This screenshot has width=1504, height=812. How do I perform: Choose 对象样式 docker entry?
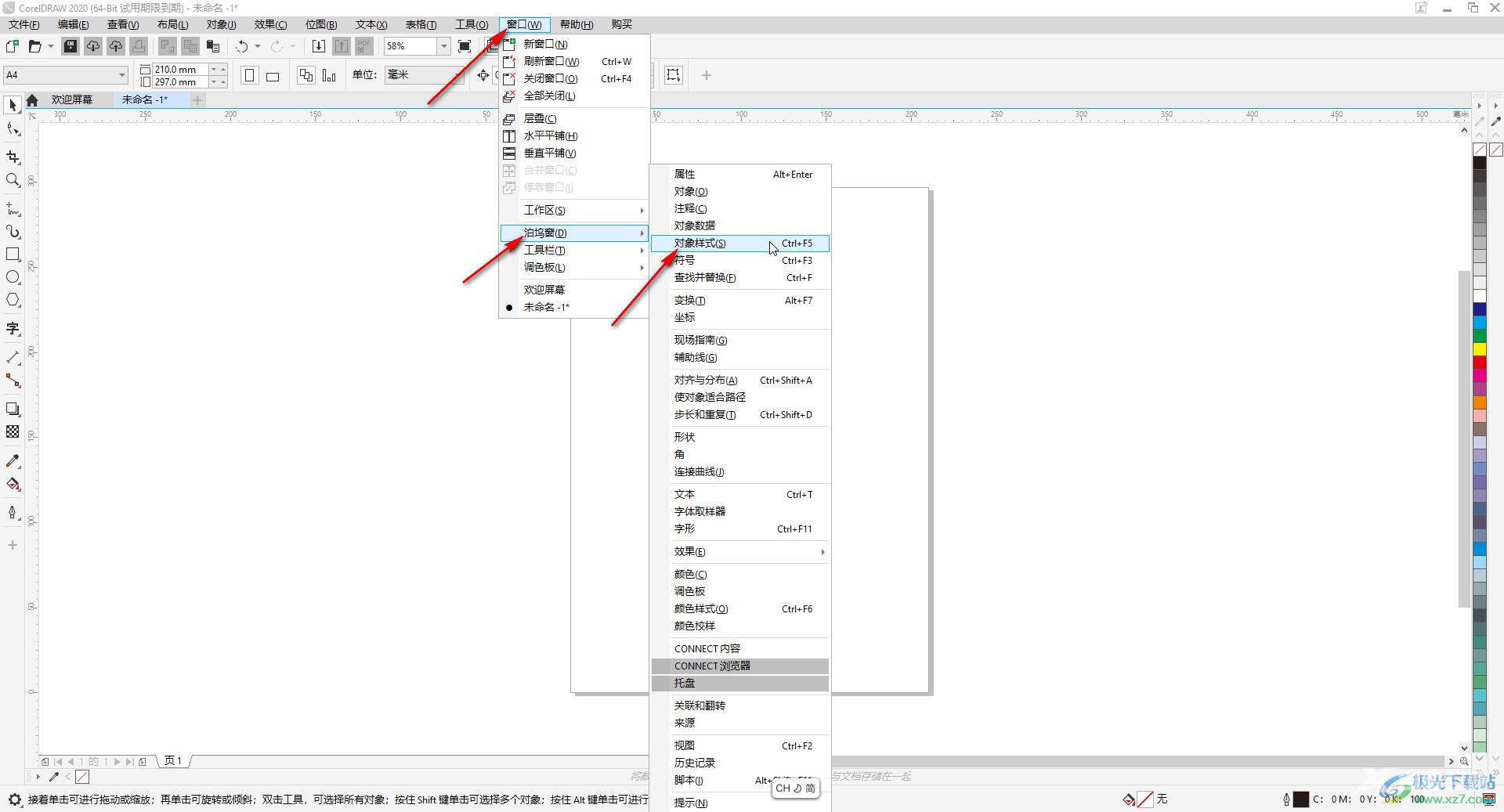pos(740,244)
